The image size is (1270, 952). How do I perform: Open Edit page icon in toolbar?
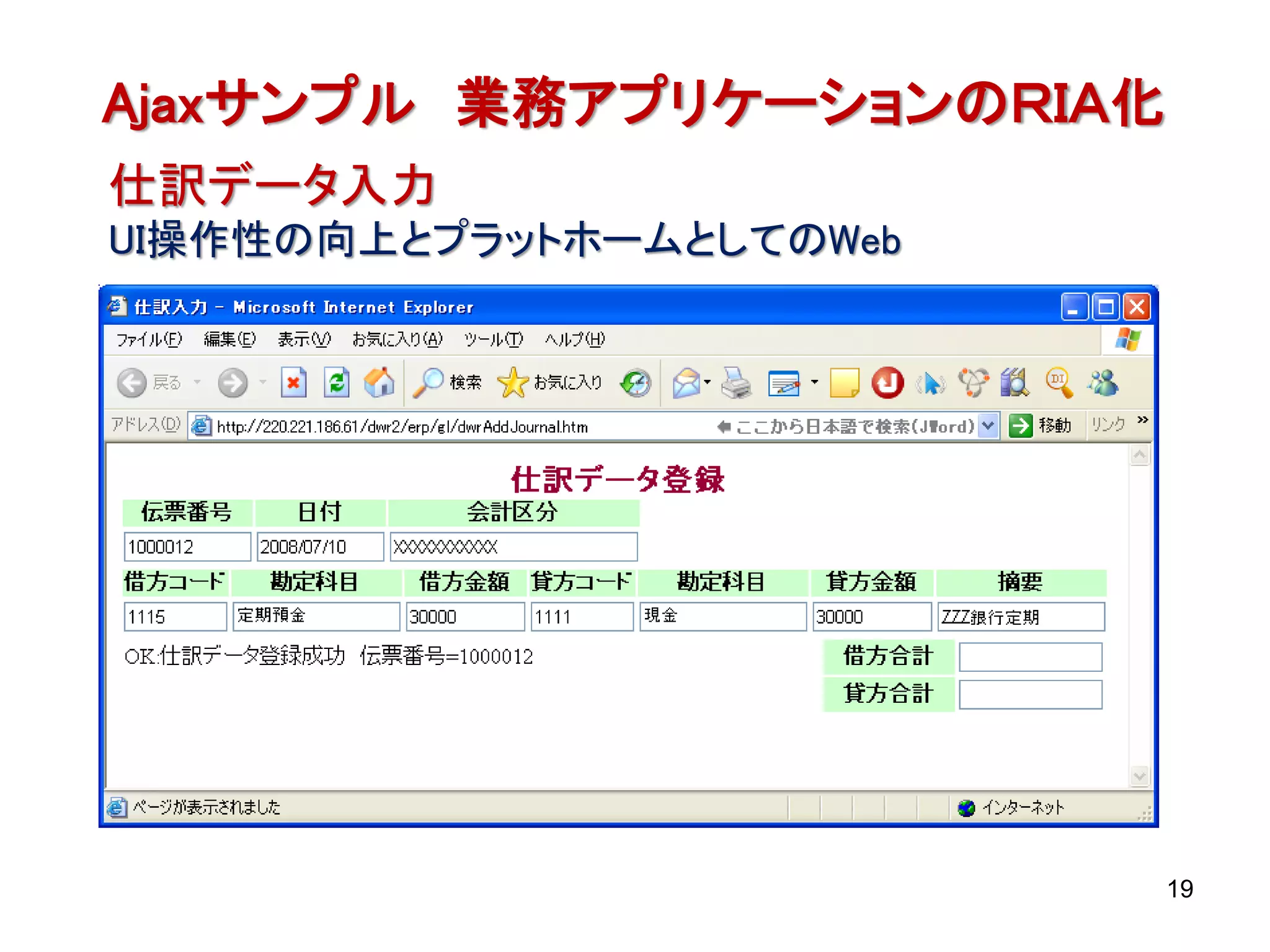(784, 382)
